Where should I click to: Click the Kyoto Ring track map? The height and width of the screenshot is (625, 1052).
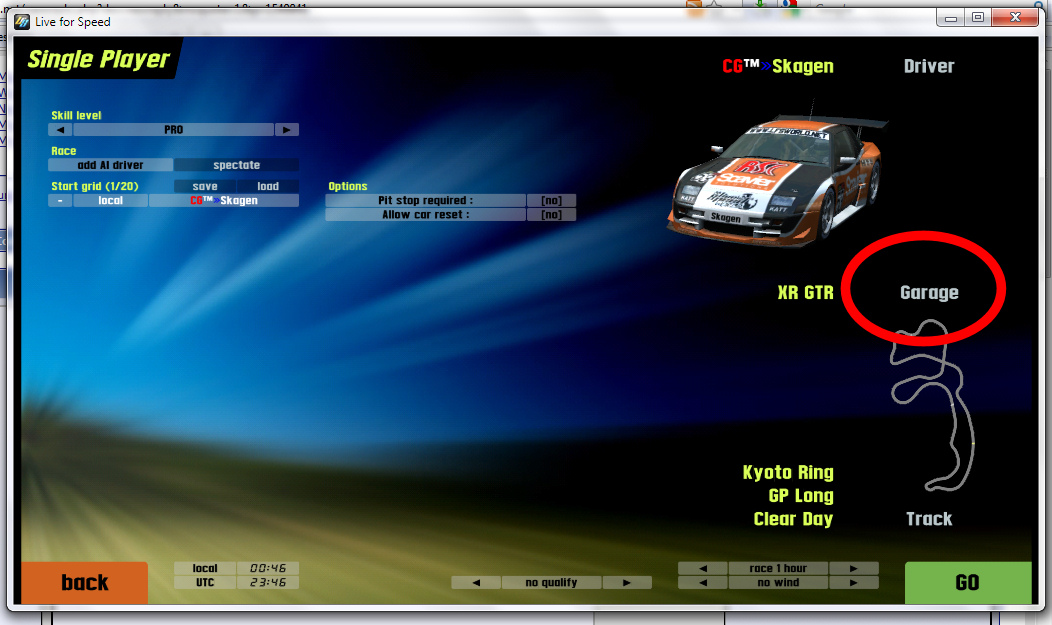pyautogui.click(x=932, y=406)
